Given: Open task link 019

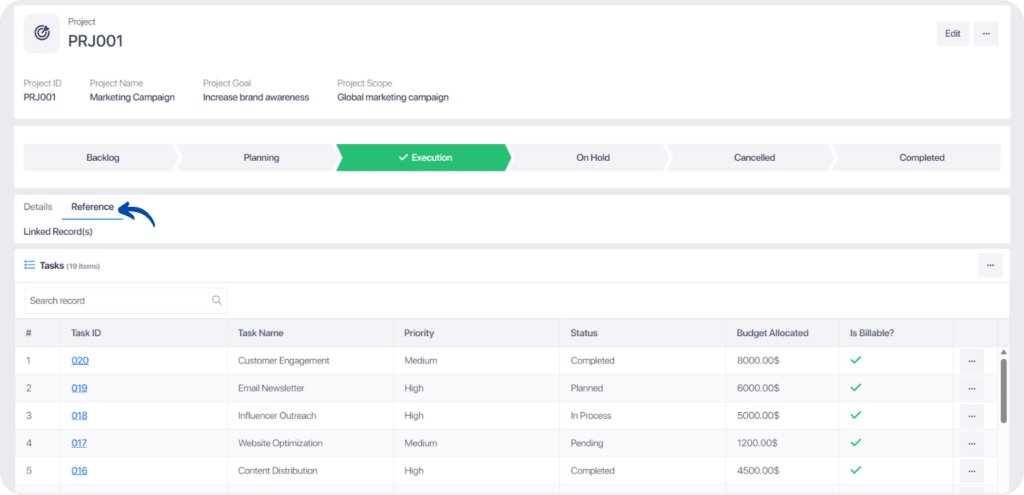Looking at the screenshot, I should click(x=80, y=388).
